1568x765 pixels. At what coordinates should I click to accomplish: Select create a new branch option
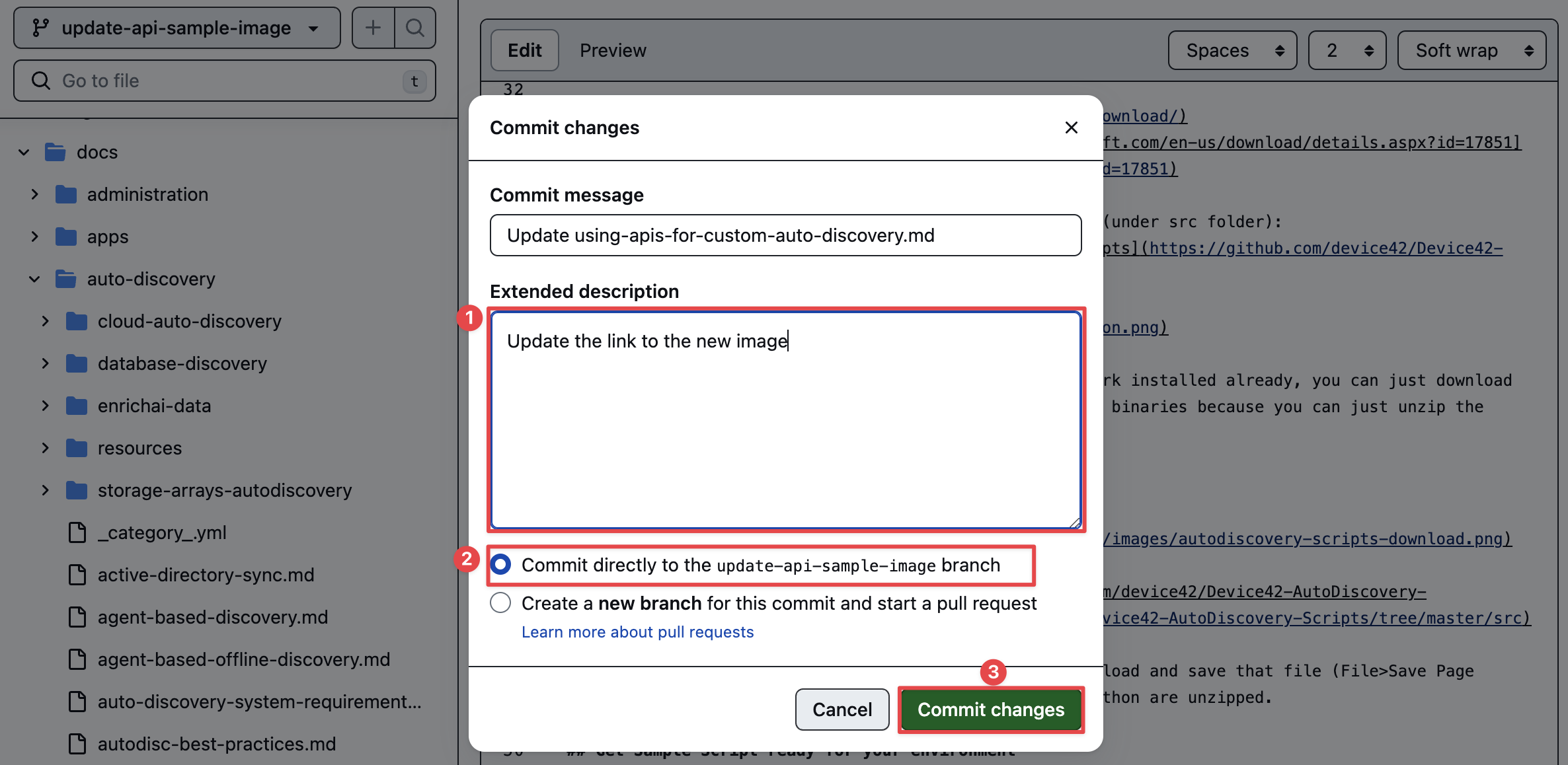[501, 603]
